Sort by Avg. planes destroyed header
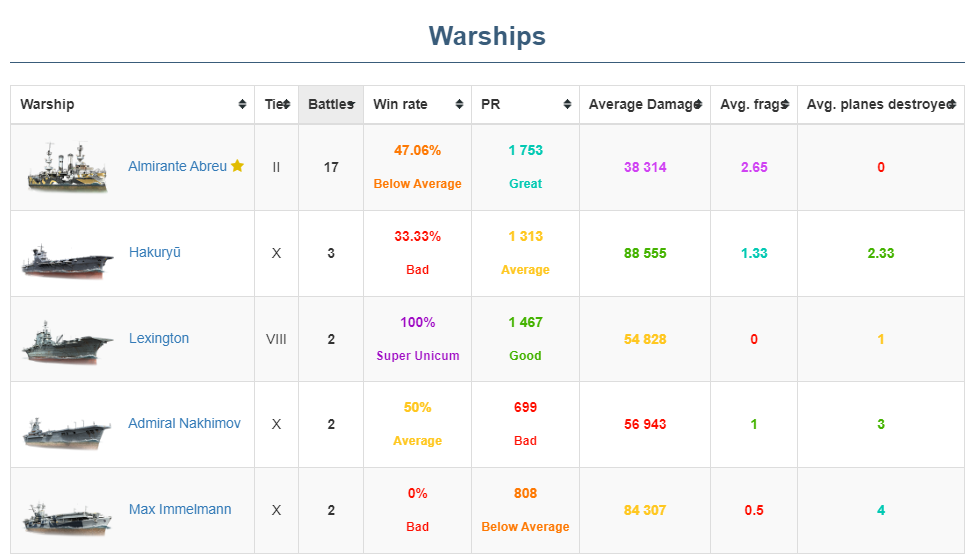971x560 pixels. click(878, 105)
